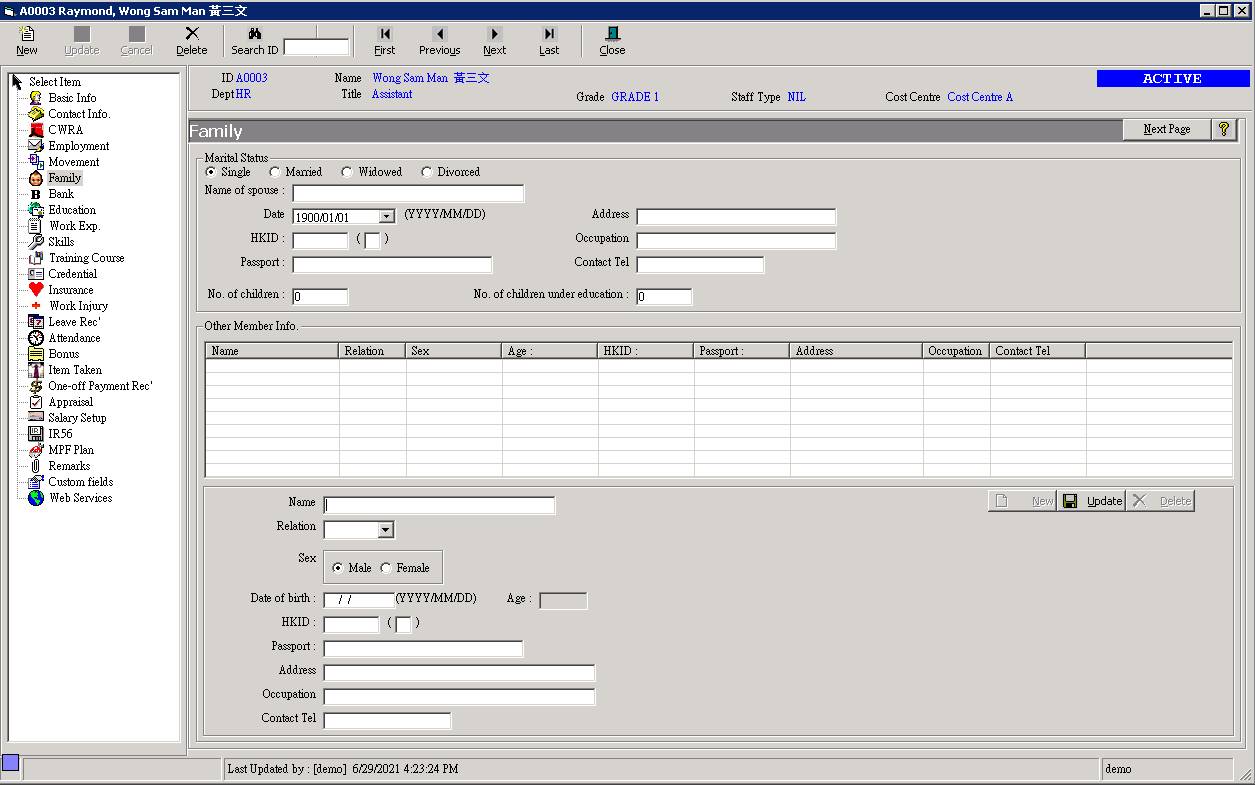
Task: Open Basic Info icon in sidebar
Action: 36,98
